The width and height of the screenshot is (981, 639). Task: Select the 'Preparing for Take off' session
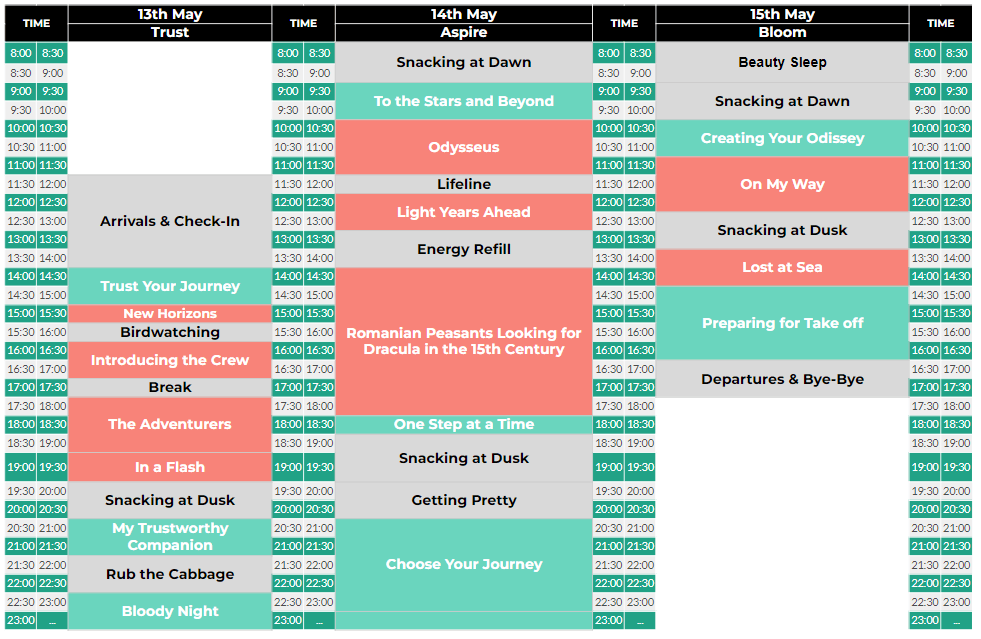coord(782,323)
